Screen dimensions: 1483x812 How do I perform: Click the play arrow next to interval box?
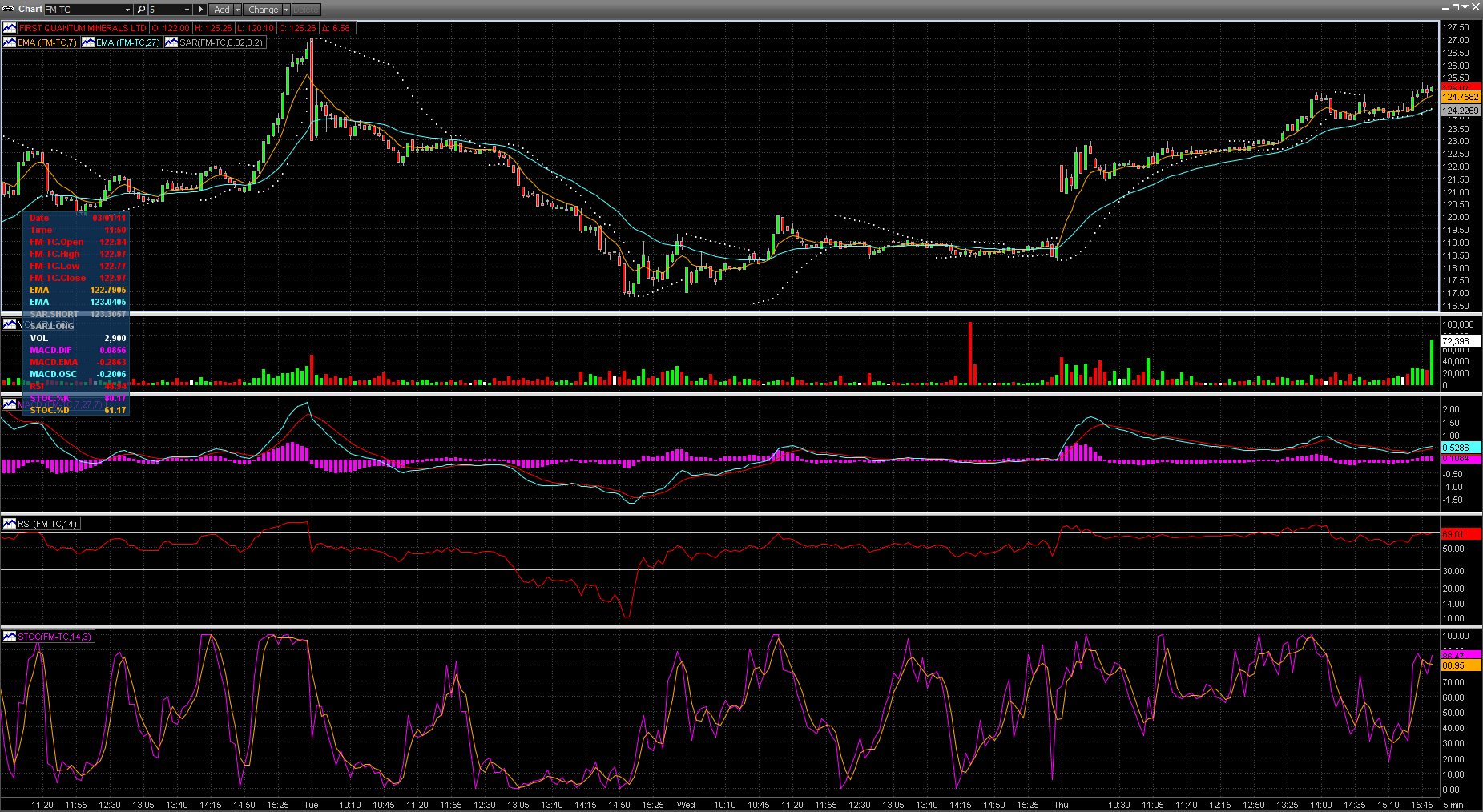coord(201,10)
